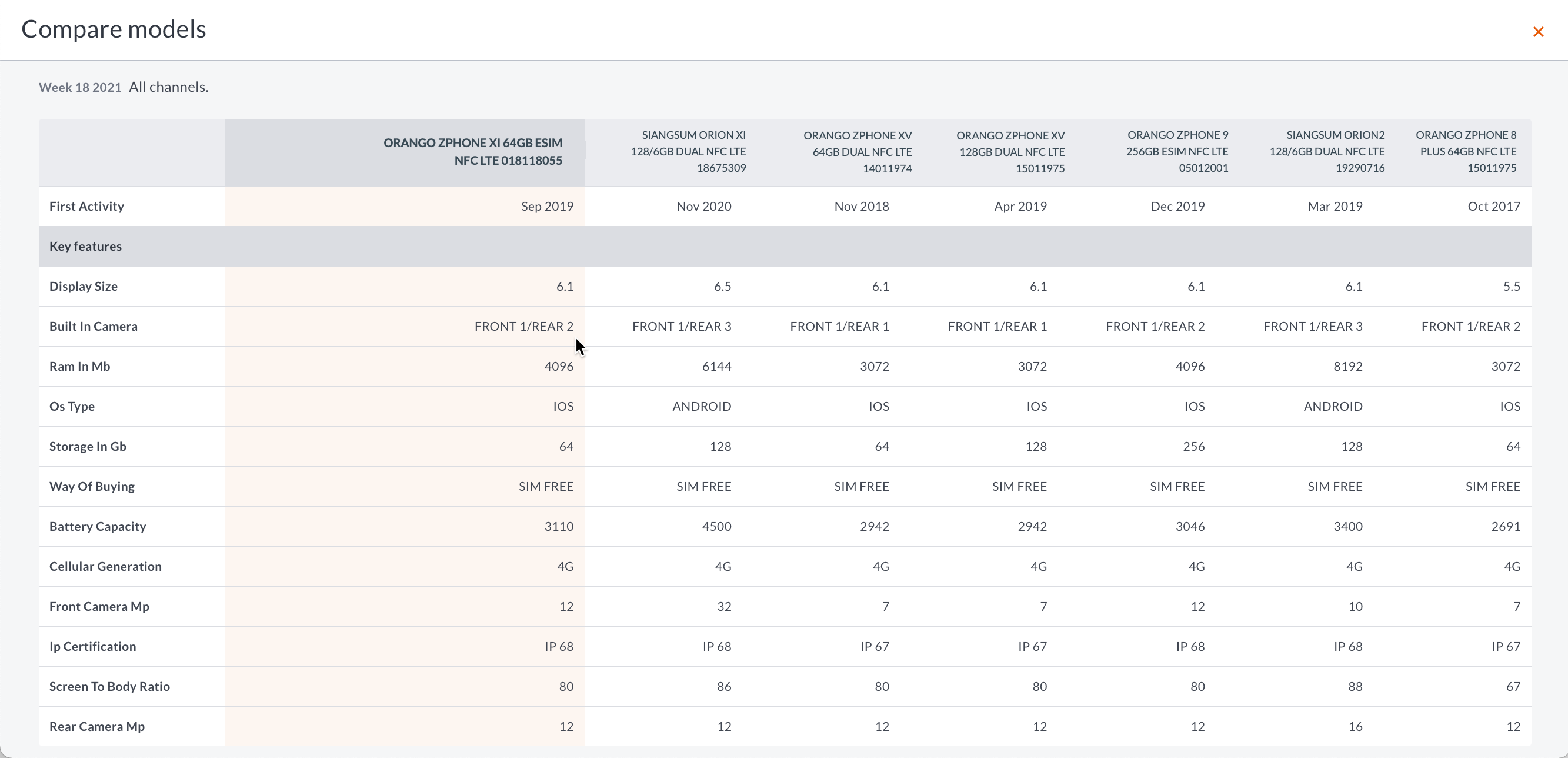Click the Week 18 2021 label
The height and width of the screenshot is (758, 1568).
(x=81, y=87)
